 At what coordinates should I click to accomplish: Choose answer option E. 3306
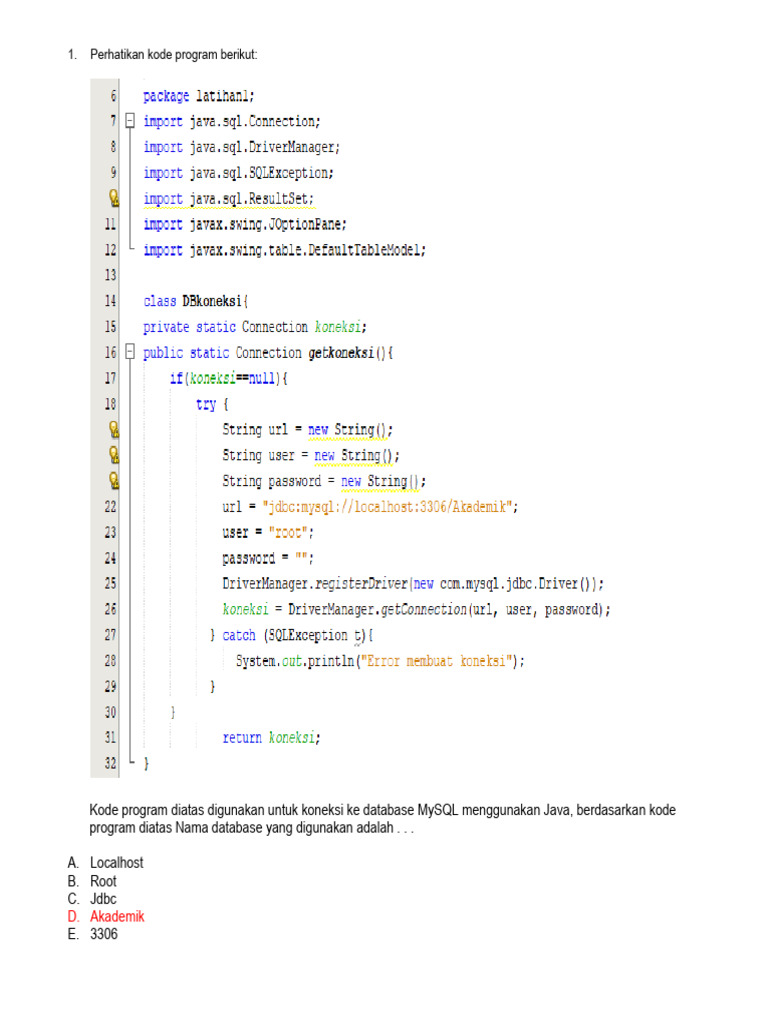point(103,935)
